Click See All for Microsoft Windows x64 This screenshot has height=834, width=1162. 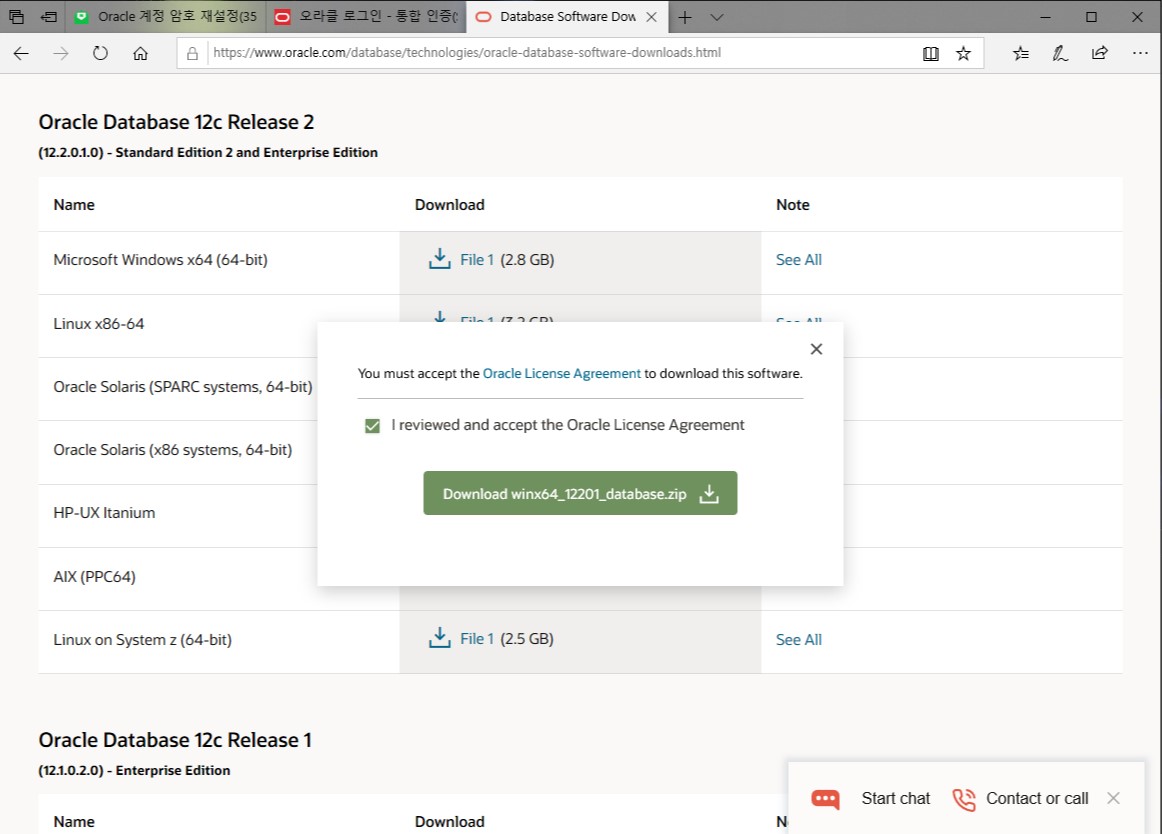(798, 259)
